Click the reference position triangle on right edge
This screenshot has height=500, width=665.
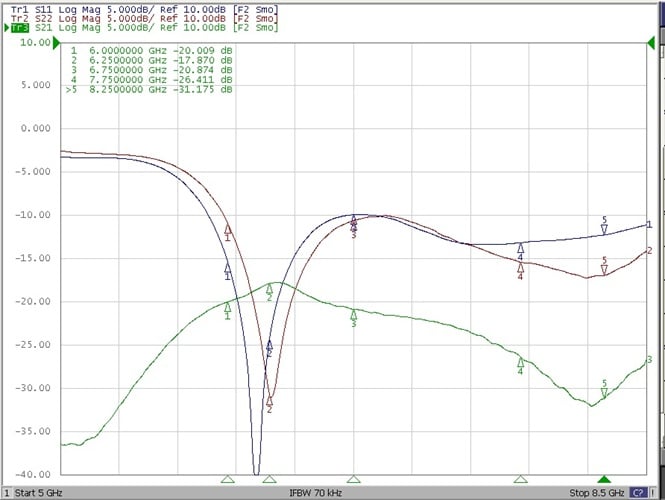coord(651,42)
